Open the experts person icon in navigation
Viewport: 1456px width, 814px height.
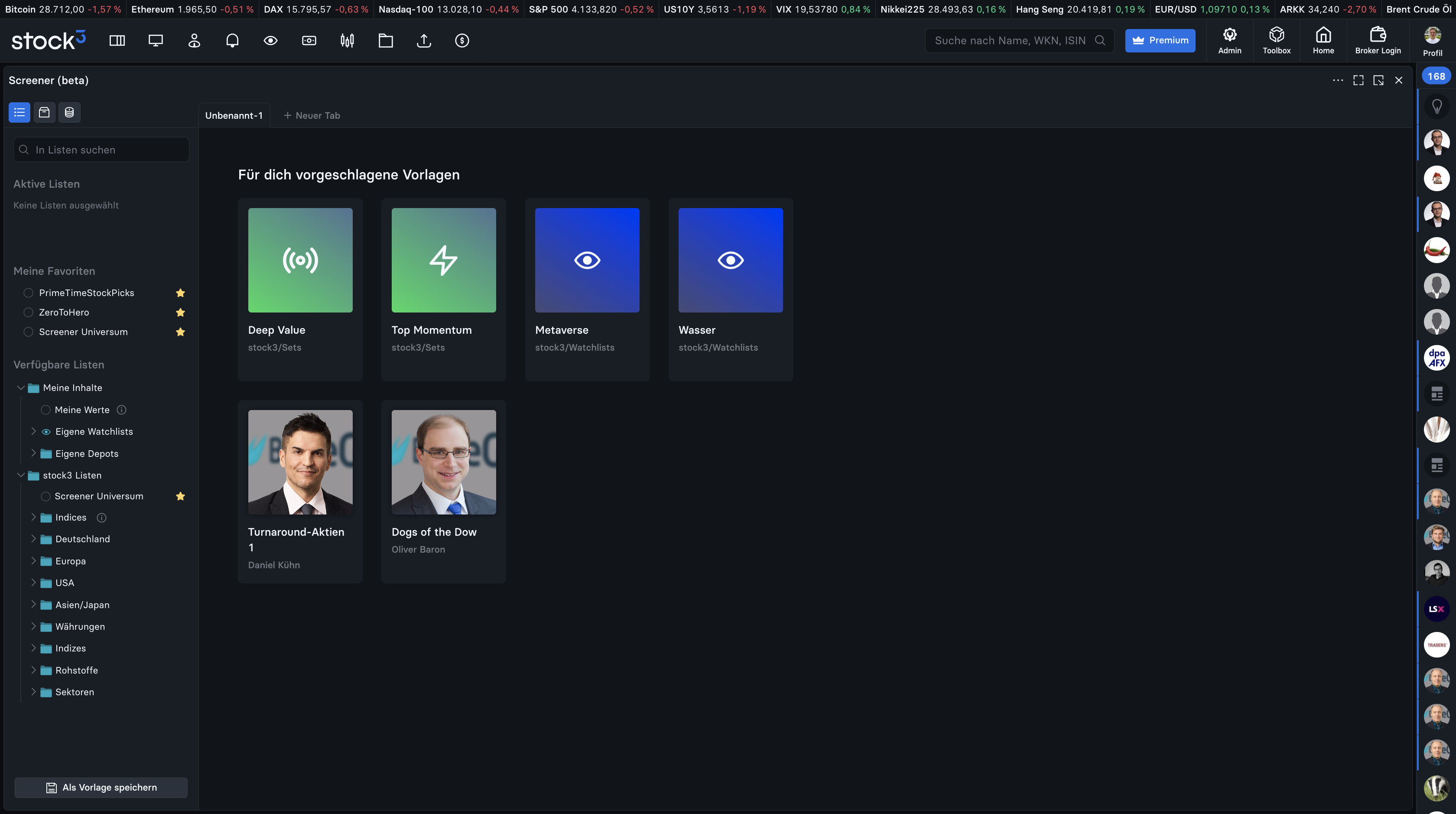[194, 41]
